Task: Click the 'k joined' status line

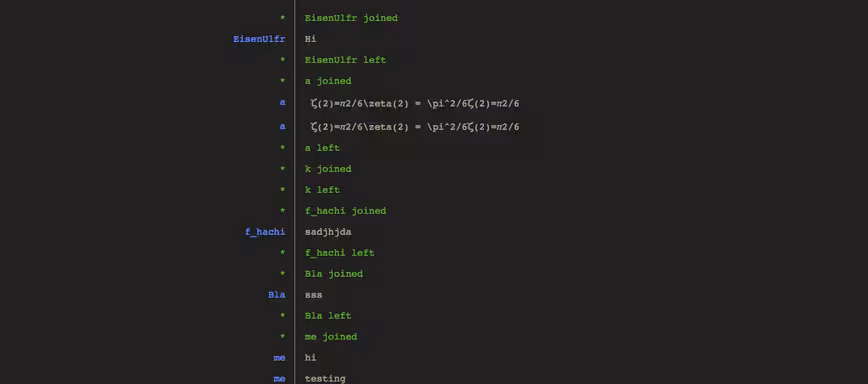Action: [328, 169]
